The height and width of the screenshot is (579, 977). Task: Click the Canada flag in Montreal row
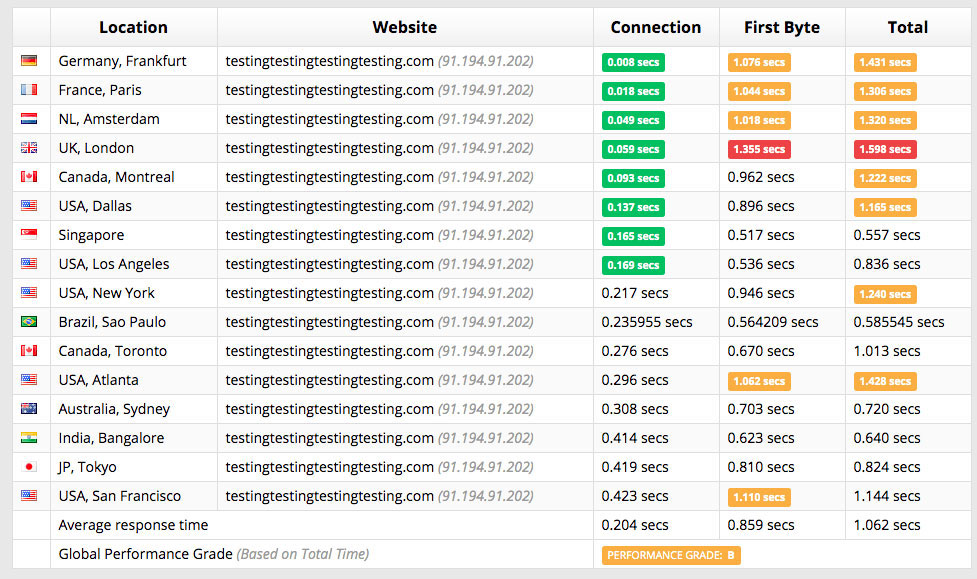29,176
